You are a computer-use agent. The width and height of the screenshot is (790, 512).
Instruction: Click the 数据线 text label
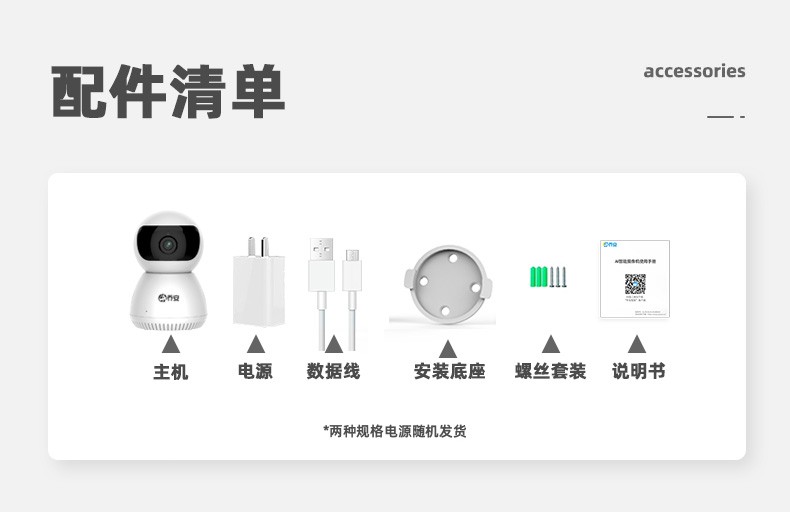(334, 371)
